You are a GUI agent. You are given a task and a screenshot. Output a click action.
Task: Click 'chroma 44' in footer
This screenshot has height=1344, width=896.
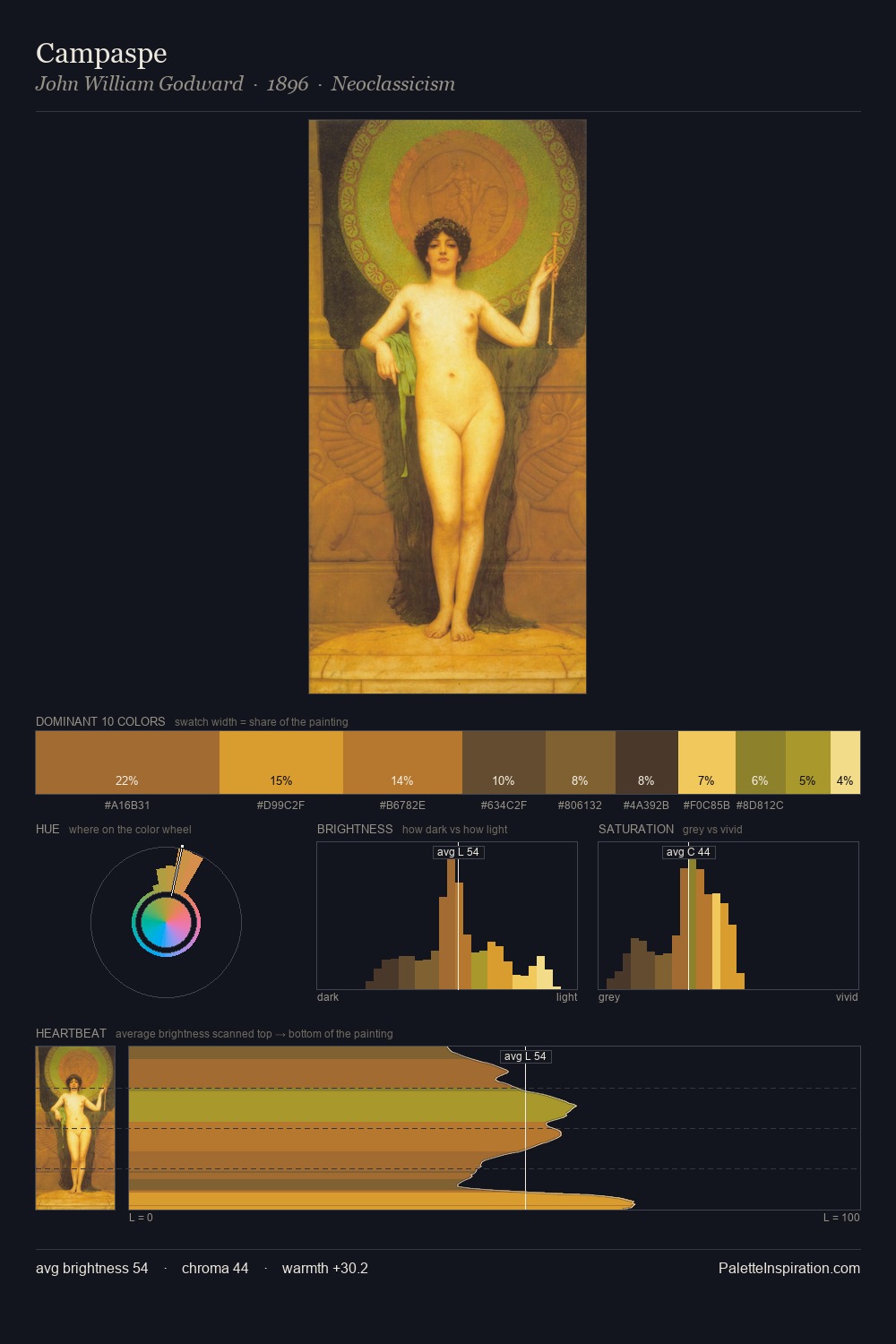215,1269
